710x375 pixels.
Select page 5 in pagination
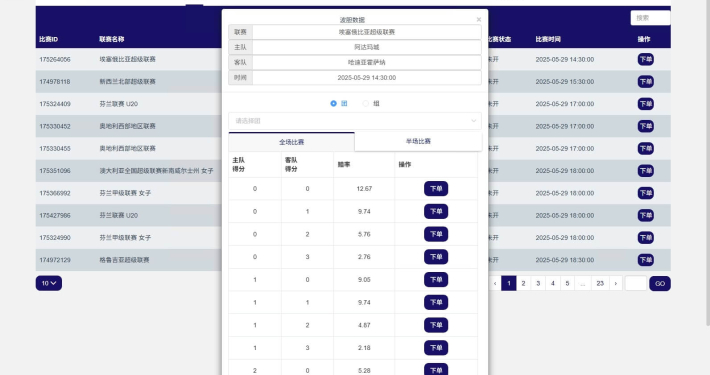pos(567,284)
